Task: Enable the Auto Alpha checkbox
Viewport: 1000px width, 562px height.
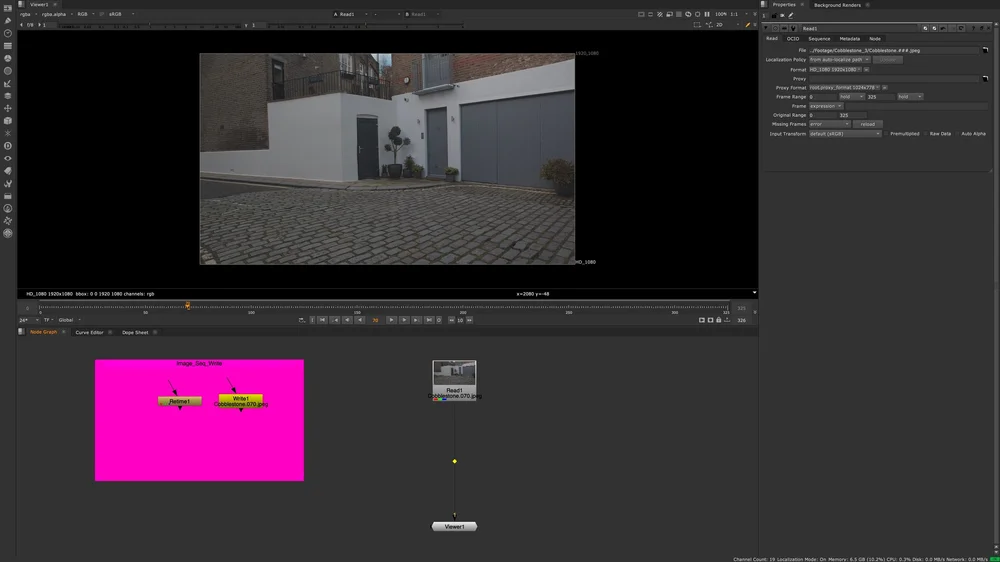Action: [957, 134]
